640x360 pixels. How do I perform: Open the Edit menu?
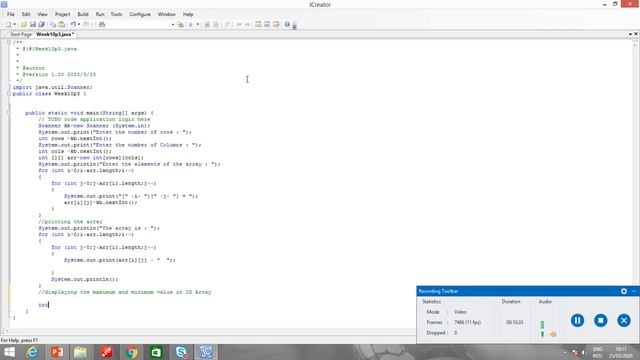[x=26, y=14]
